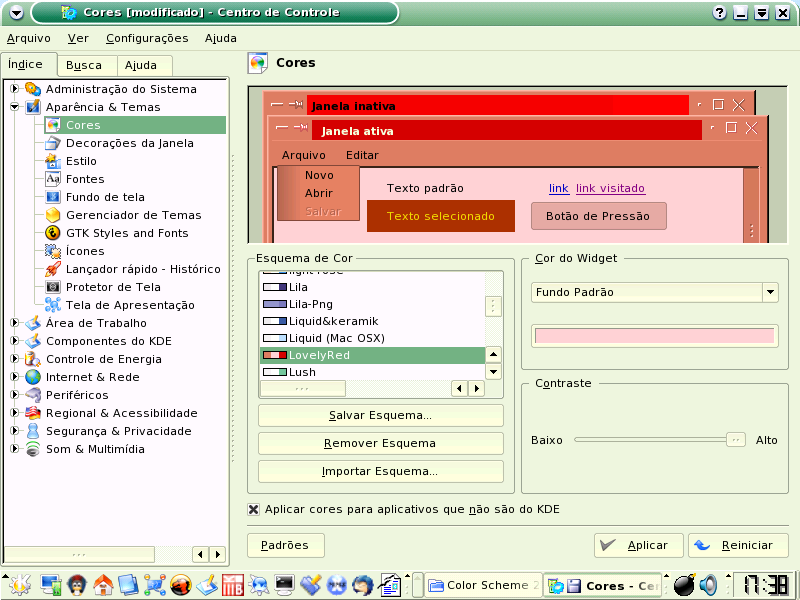Click the Reiniciar button
800x600 pixels.
tap(738, 545)
